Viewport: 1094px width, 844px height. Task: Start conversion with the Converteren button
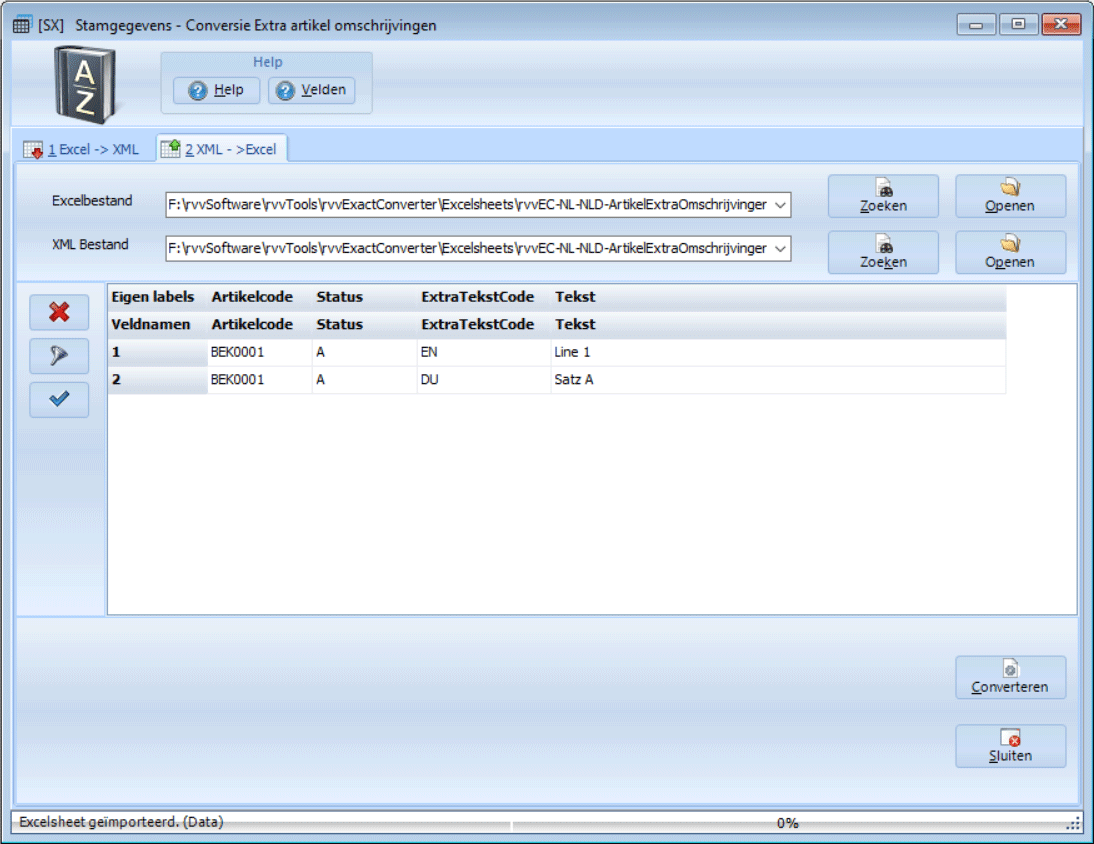point(1010,677)
